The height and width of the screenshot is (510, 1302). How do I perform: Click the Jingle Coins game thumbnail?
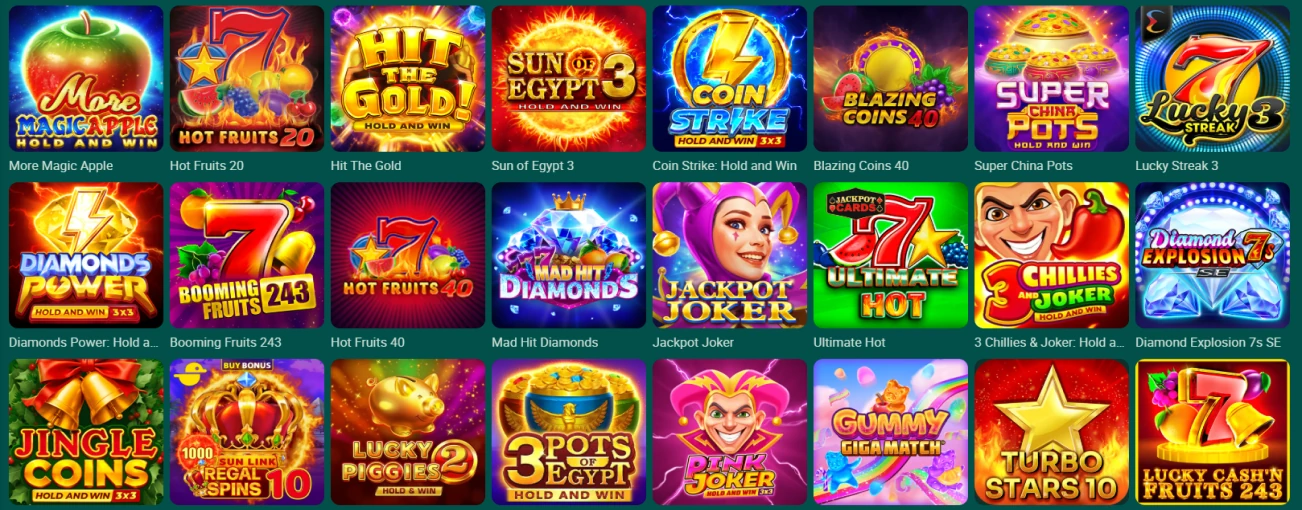(x=86, y=432)
